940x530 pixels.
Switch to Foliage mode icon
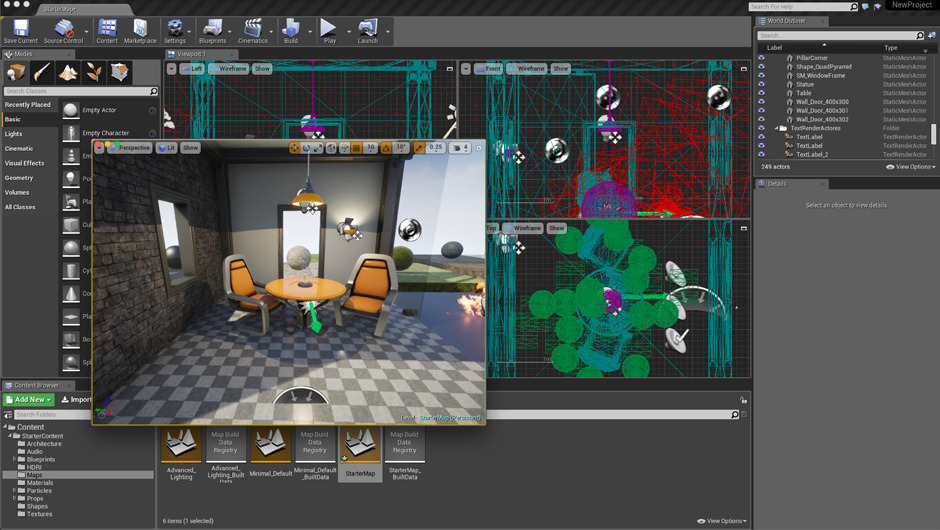click(x=94, y=72)
